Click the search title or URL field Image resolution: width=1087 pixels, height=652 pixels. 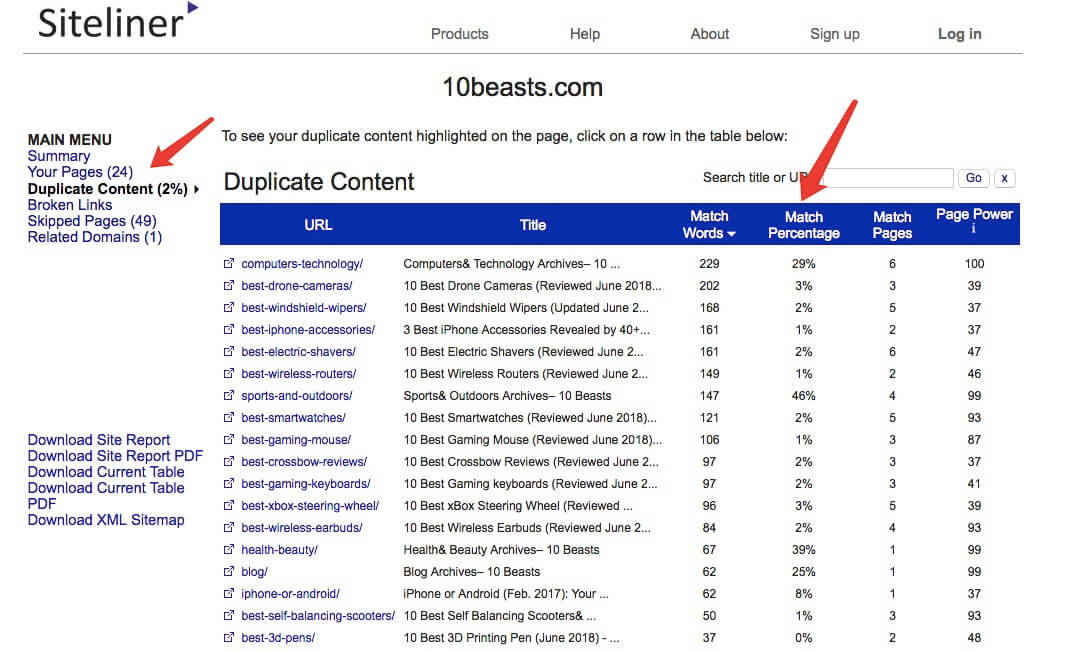click(x=886, y=178)
